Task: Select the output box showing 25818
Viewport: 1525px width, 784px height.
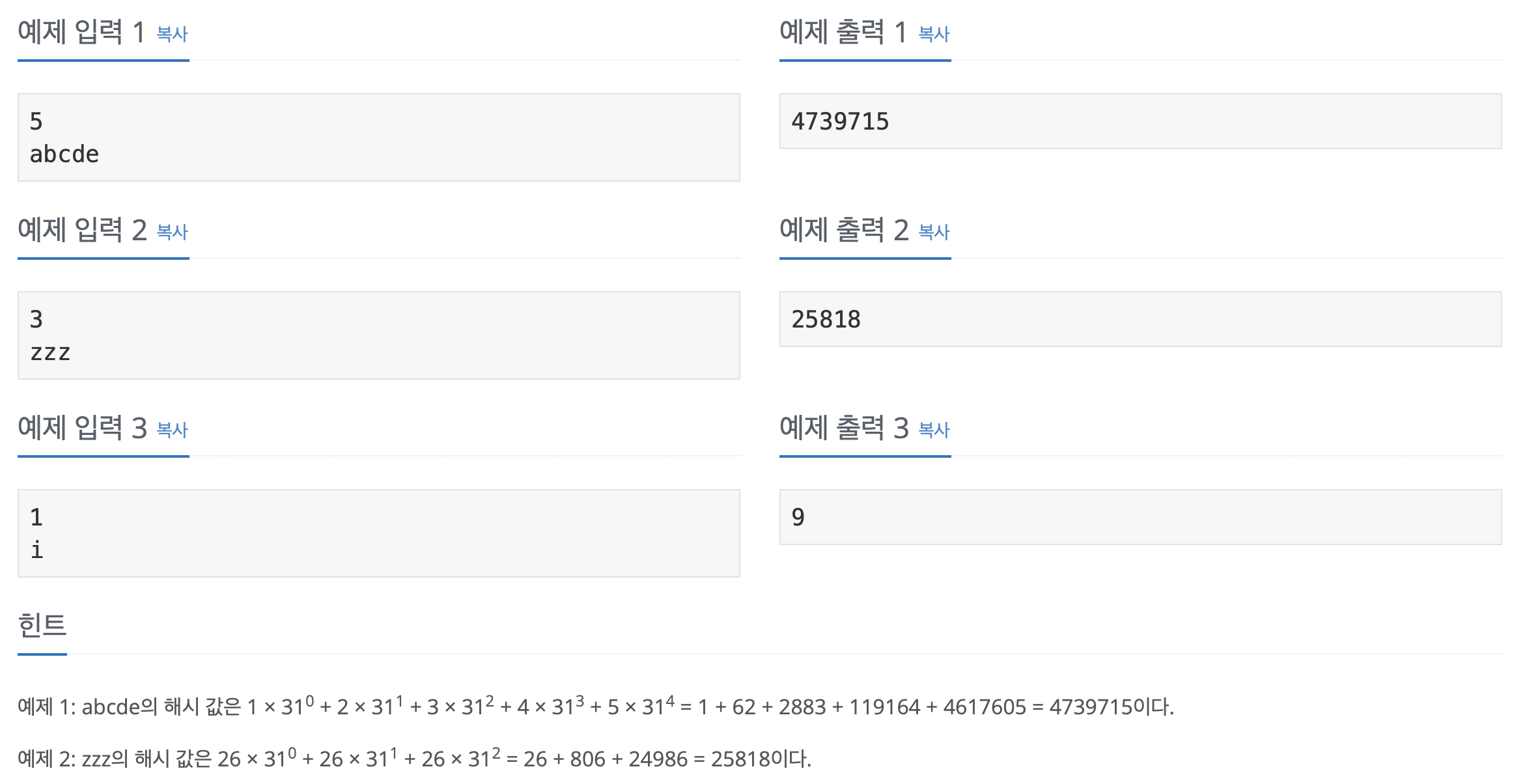Action: coord(1146,319)
